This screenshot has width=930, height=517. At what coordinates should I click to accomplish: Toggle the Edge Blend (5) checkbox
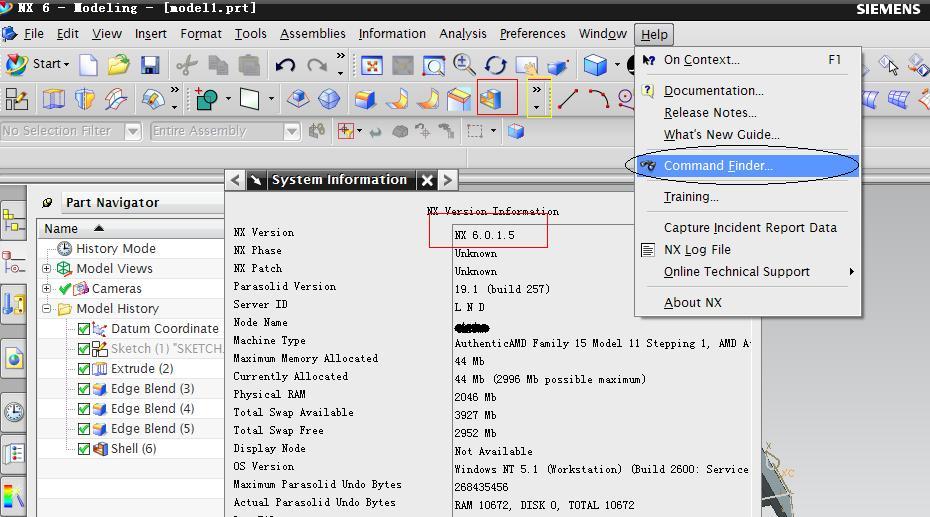(84, 429)
